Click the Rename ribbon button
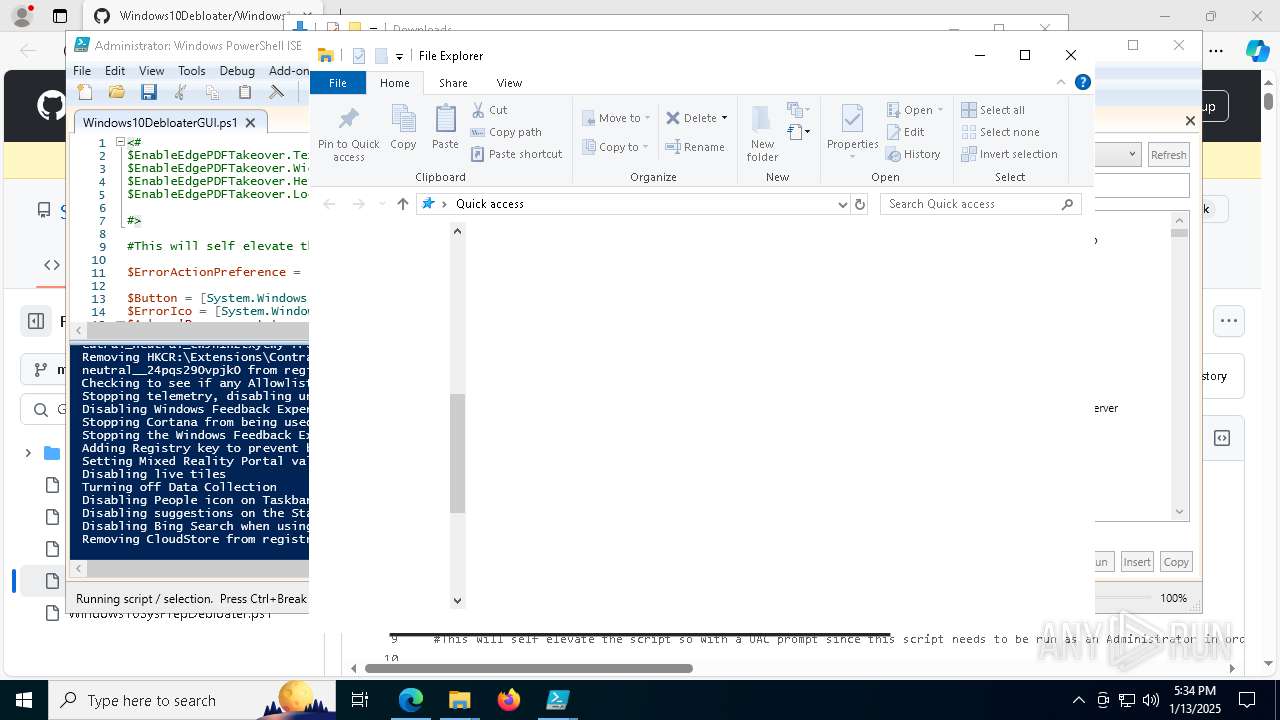Screen dimensions: 1280x720 [x=695, y=147]
